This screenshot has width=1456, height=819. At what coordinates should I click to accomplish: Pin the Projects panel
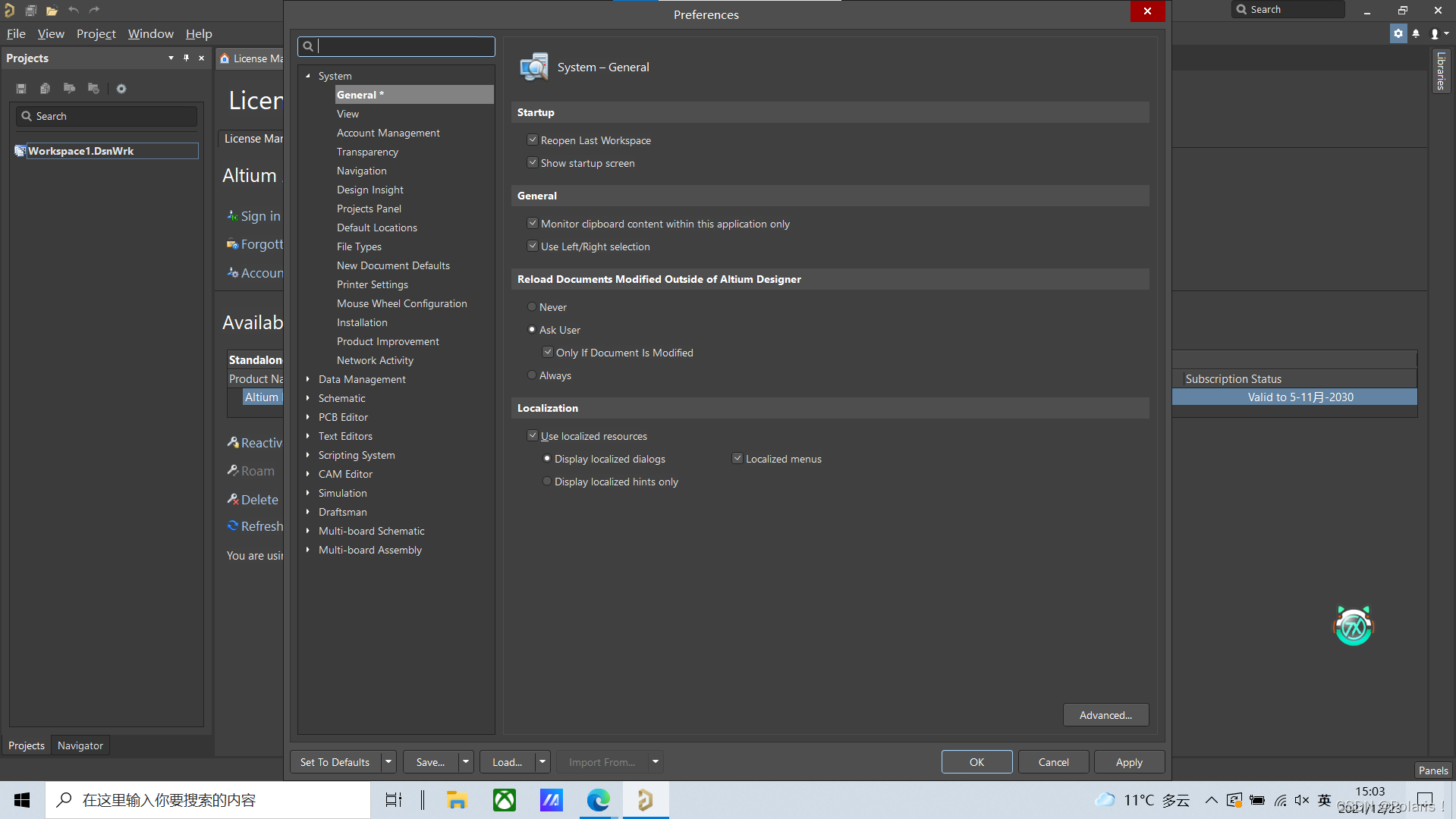pos(186,58)
